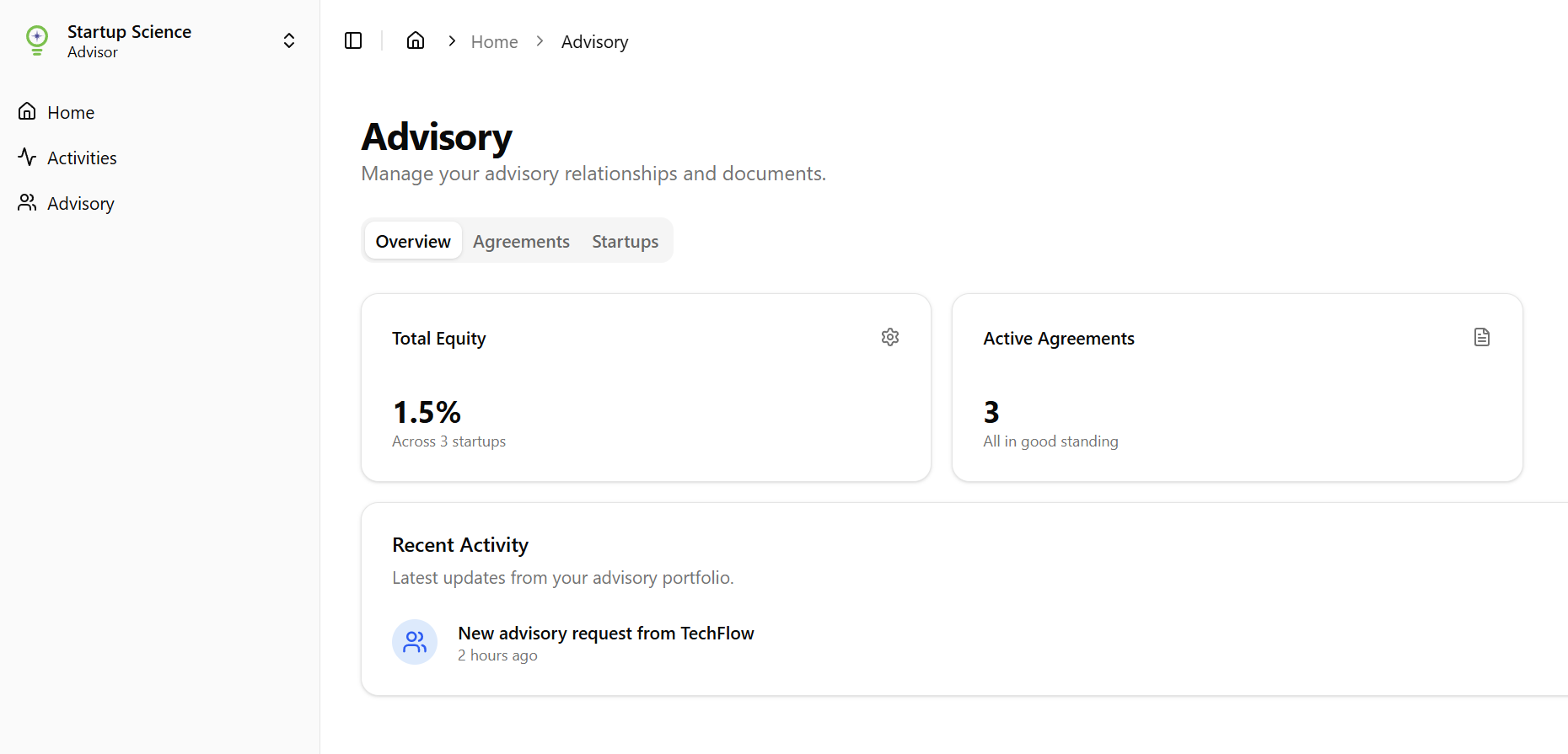Click the users avatar icon beside TechFlow request
The image size is (1568, 754).
(x=415, y=642)
